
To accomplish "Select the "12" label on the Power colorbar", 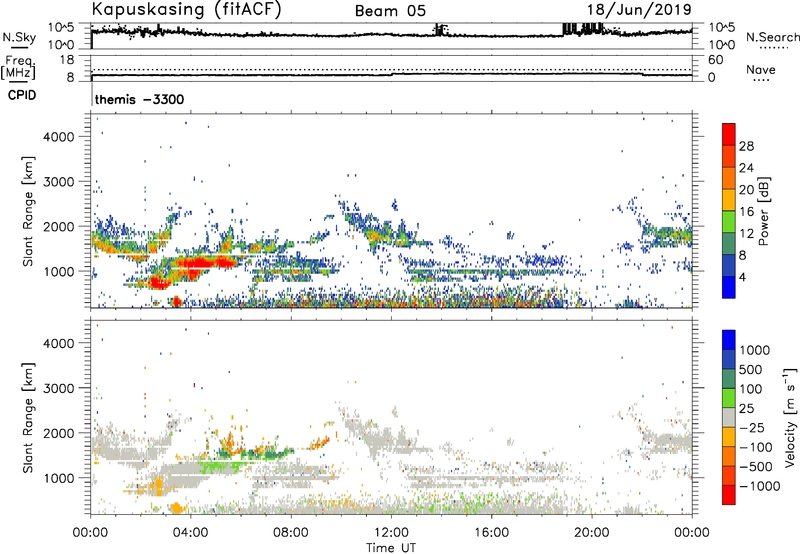I will 746,234.
